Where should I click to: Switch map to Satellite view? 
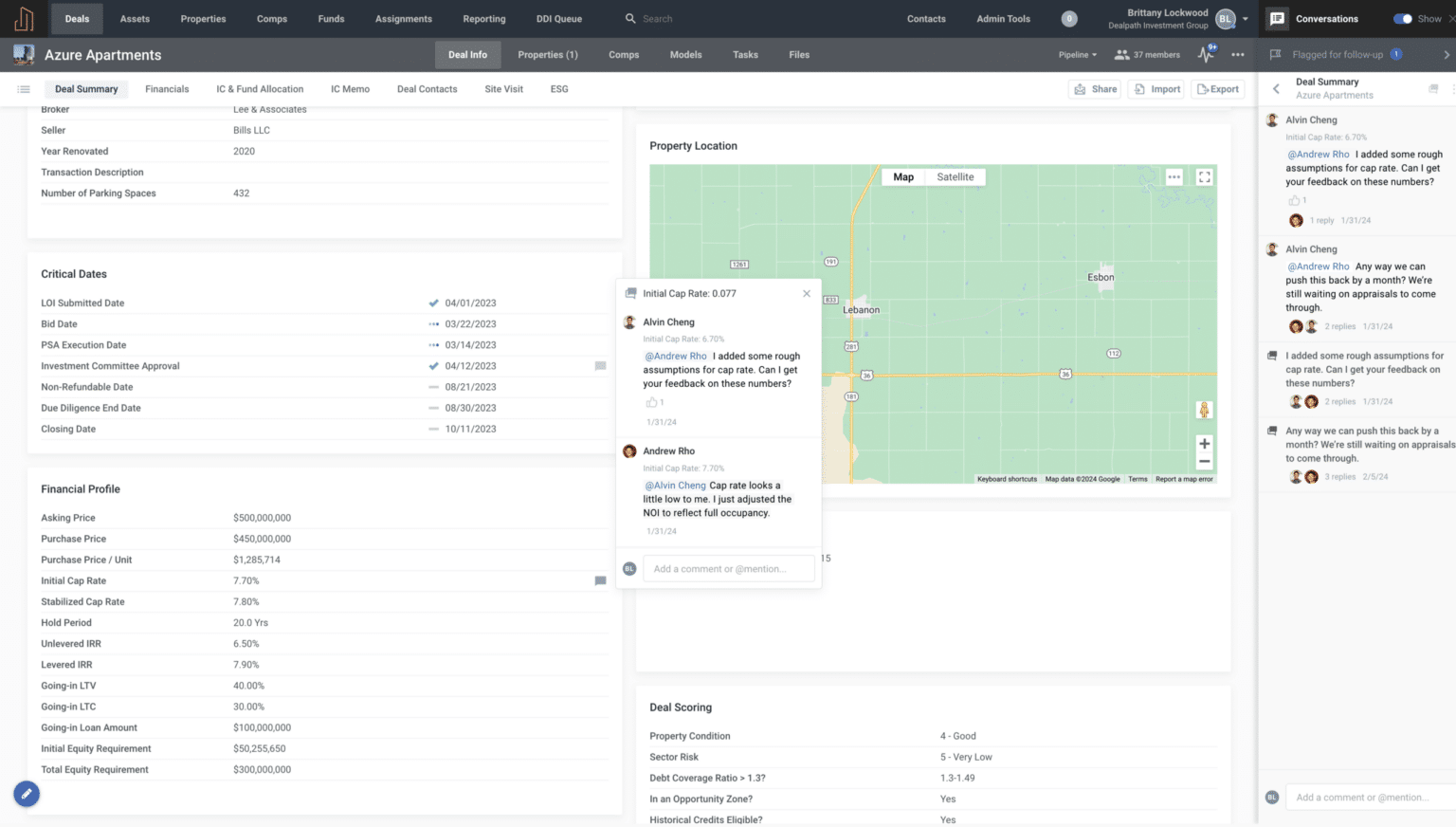coord(955,177)
